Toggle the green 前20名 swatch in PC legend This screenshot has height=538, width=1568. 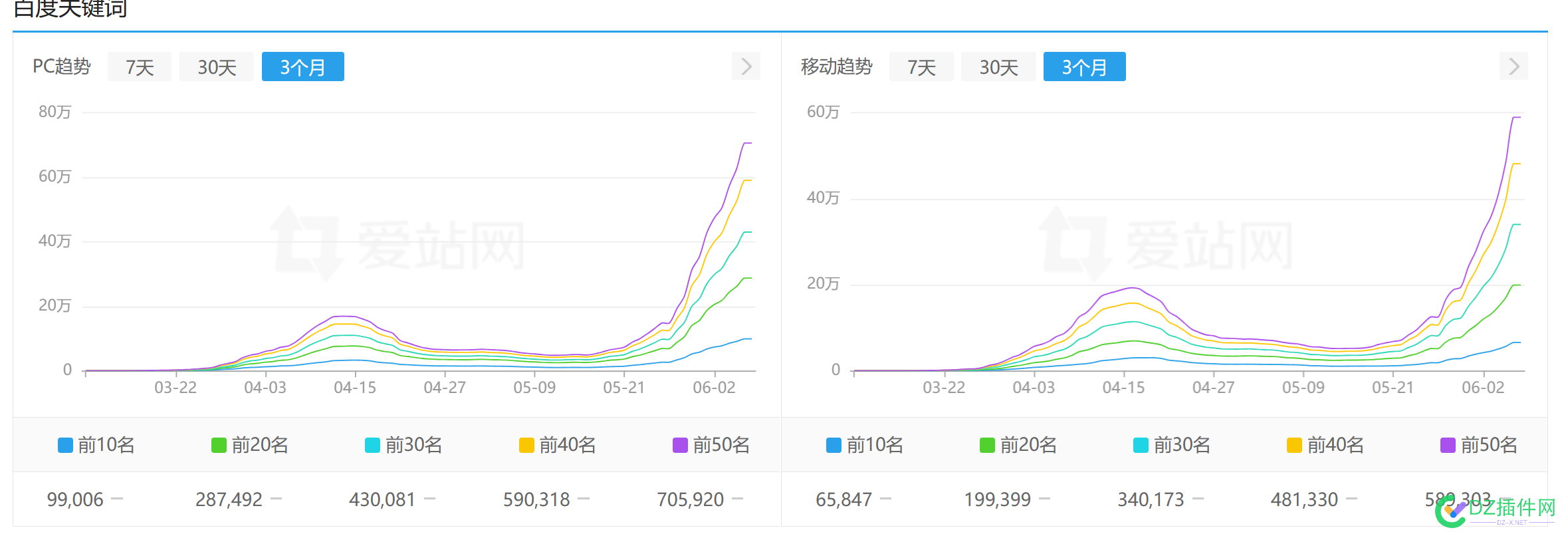(219, 445)
